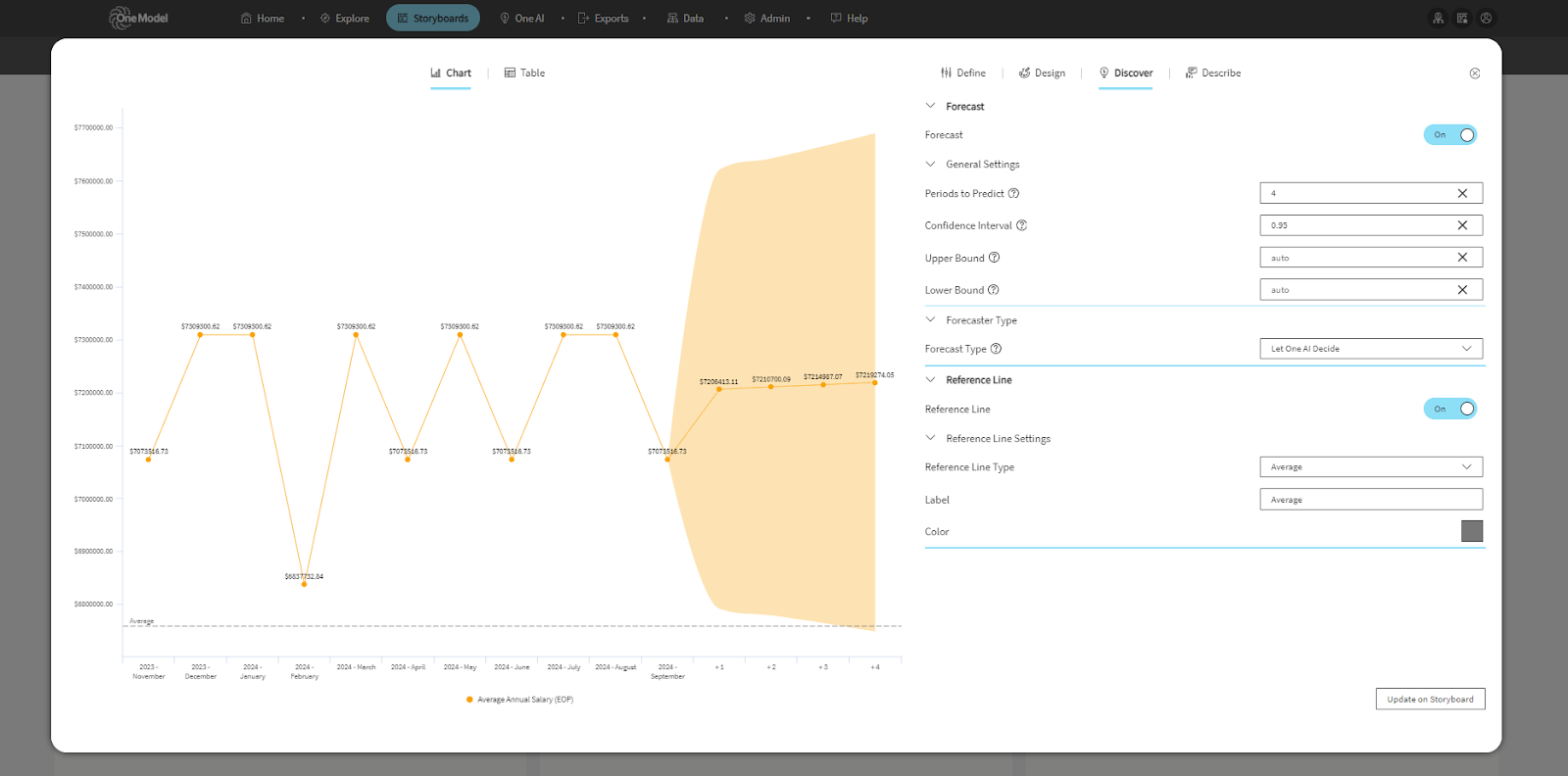
Task: Clear the Periods to Predict field value
Action: click(1462, 194)
